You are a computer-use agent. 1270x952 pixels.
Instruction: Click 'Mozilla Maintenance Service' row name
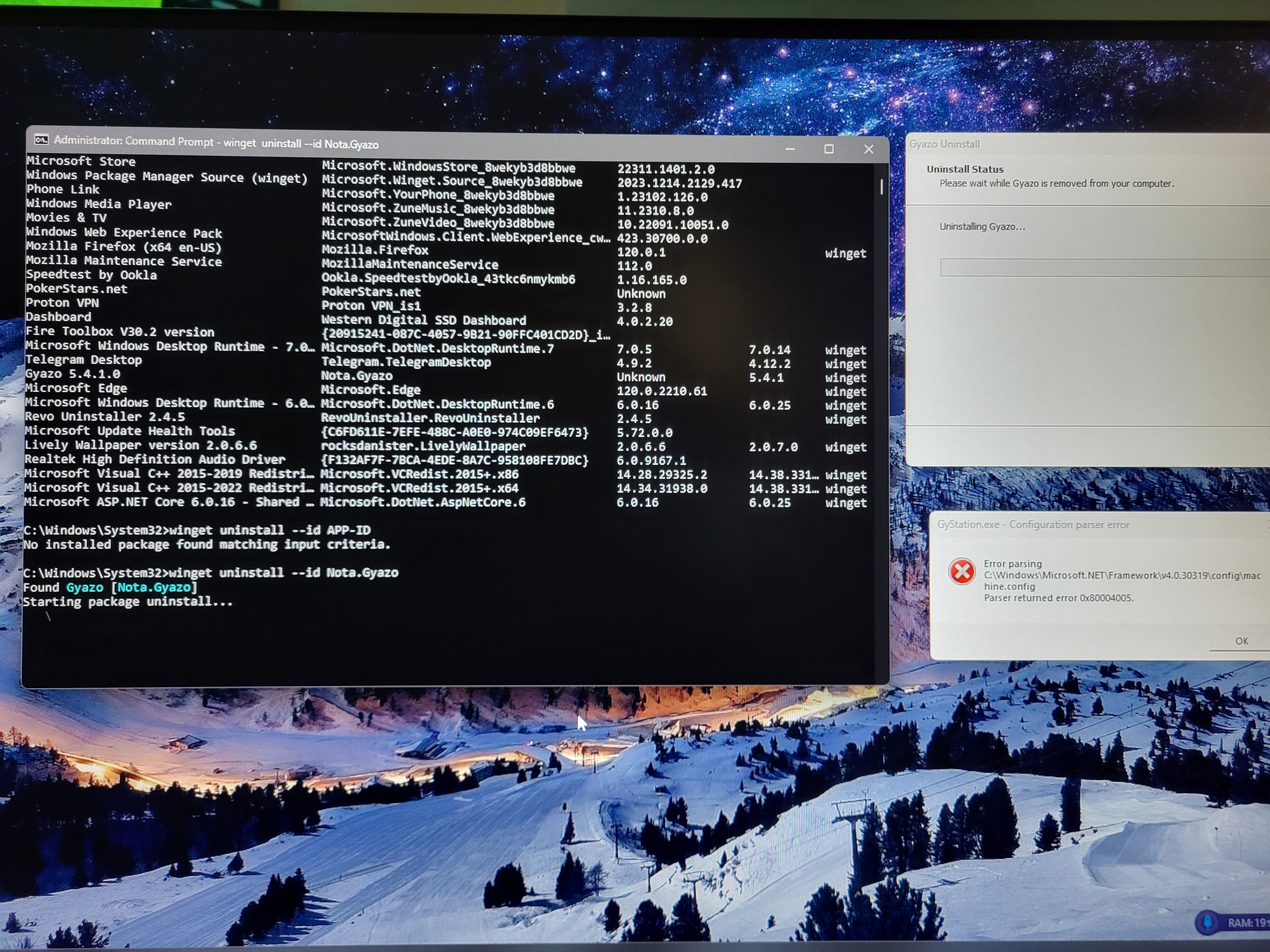coord(124,261)
